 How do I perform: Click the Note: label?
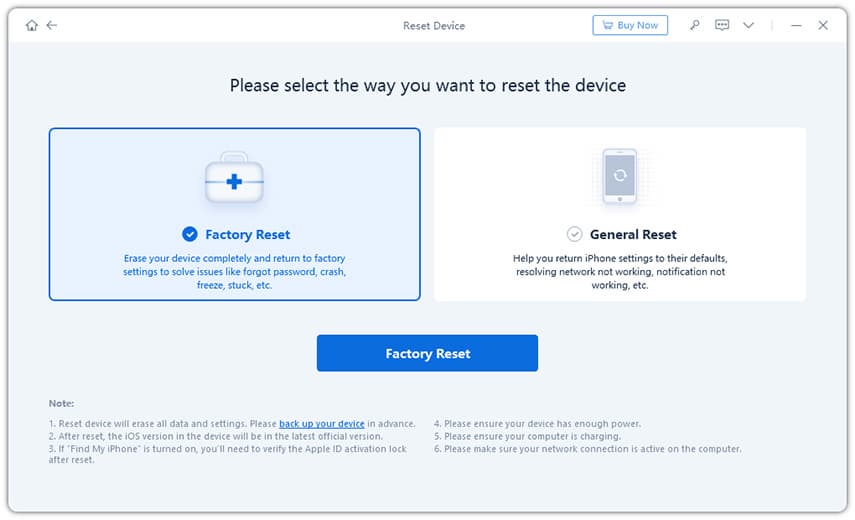pyautogui.click(x=61, y=403)
